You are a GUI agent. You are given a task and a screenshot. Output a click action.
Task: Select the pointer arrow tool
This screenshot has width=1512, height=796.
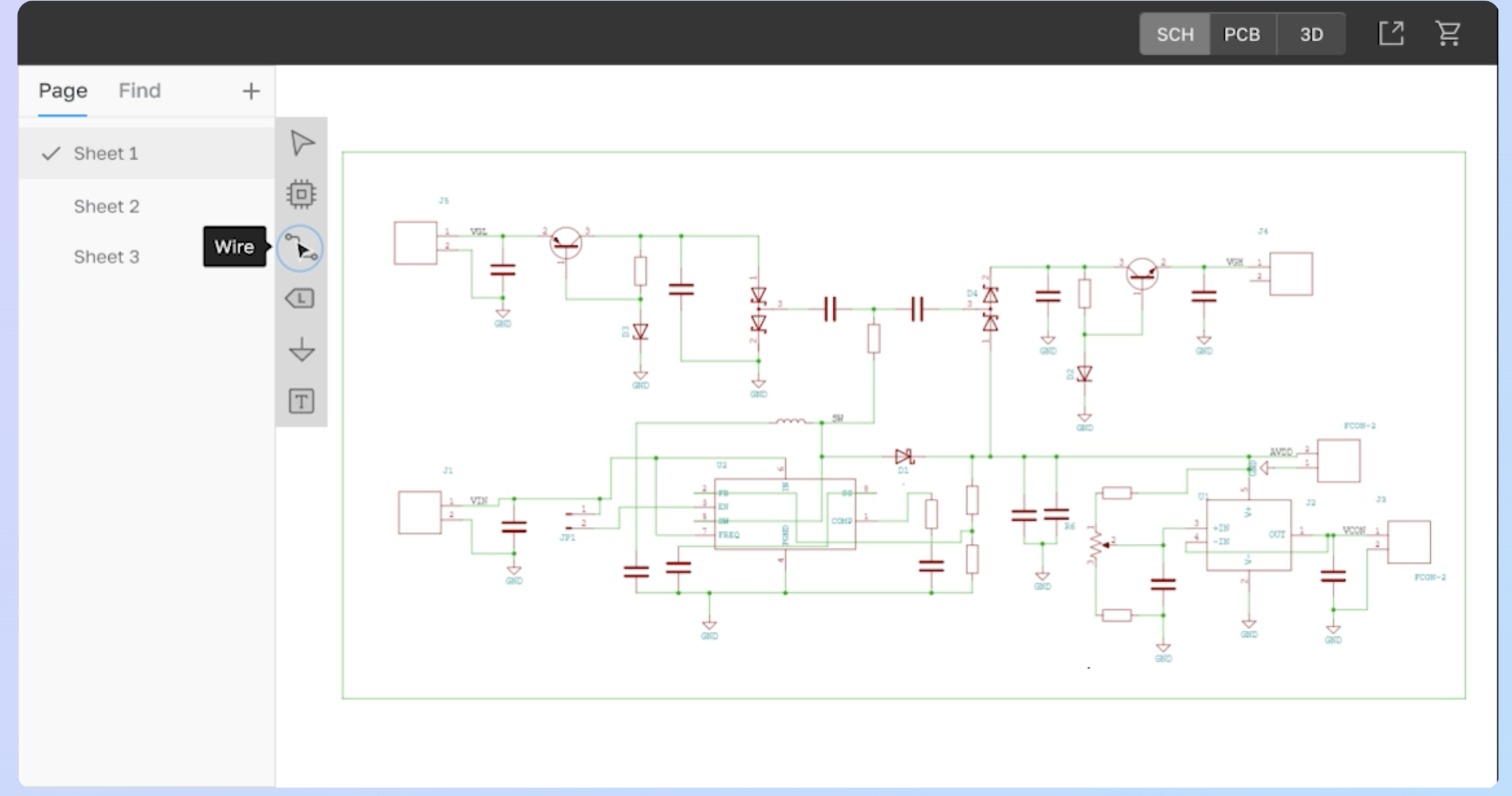[302, 143]
